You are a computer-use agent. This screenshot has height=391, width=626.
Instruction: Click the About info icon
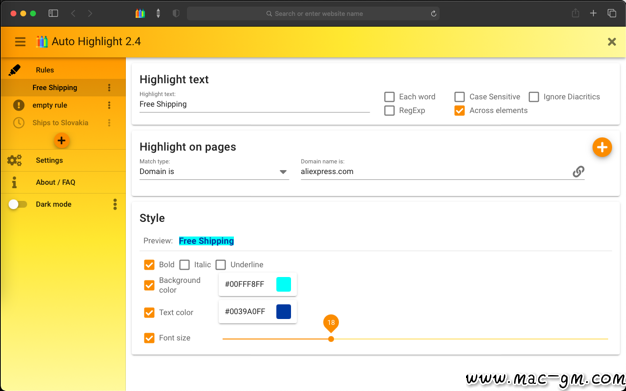pos(14,183)
